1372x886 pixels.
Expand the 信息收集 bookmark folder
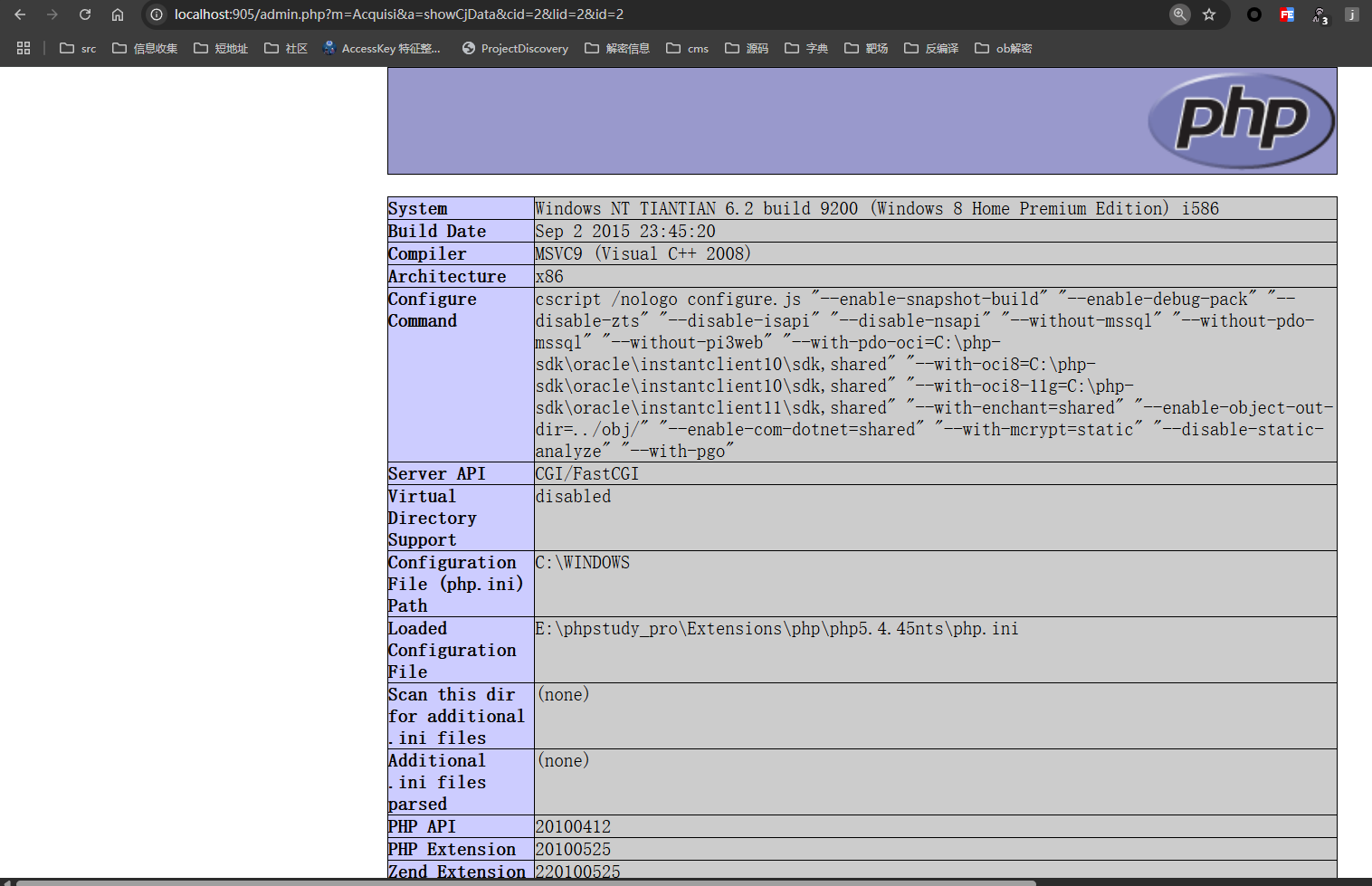click(145, 48)
